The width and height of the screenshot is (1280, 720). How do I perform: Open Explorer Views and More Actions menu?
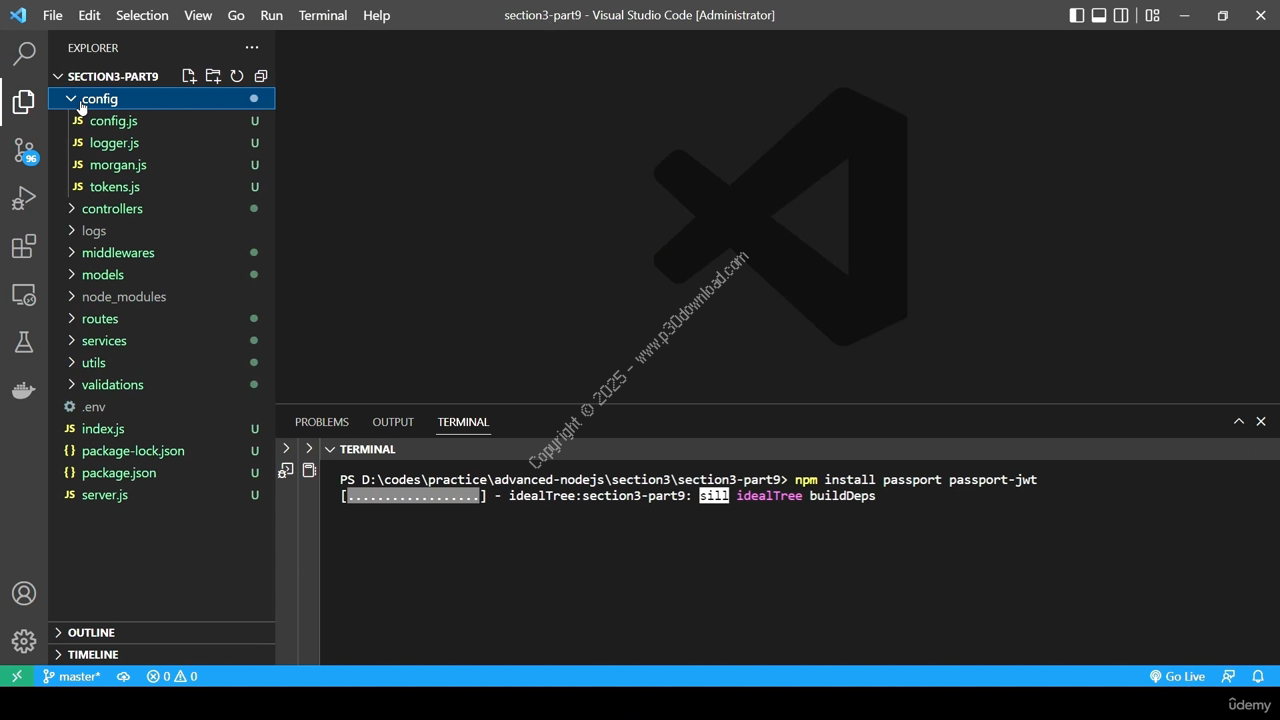tap(252, 47)
